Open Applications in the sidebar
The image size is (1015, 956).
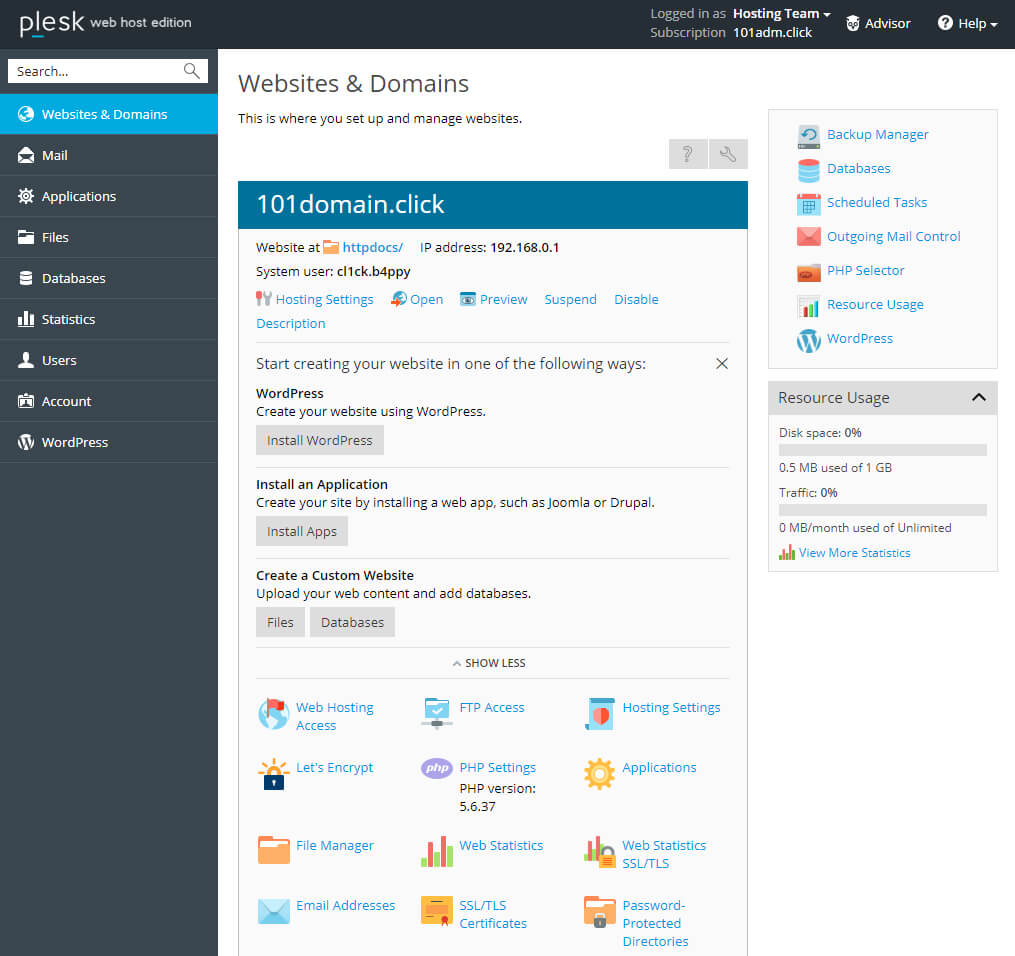pyautogui.click(x=109, y=196)
